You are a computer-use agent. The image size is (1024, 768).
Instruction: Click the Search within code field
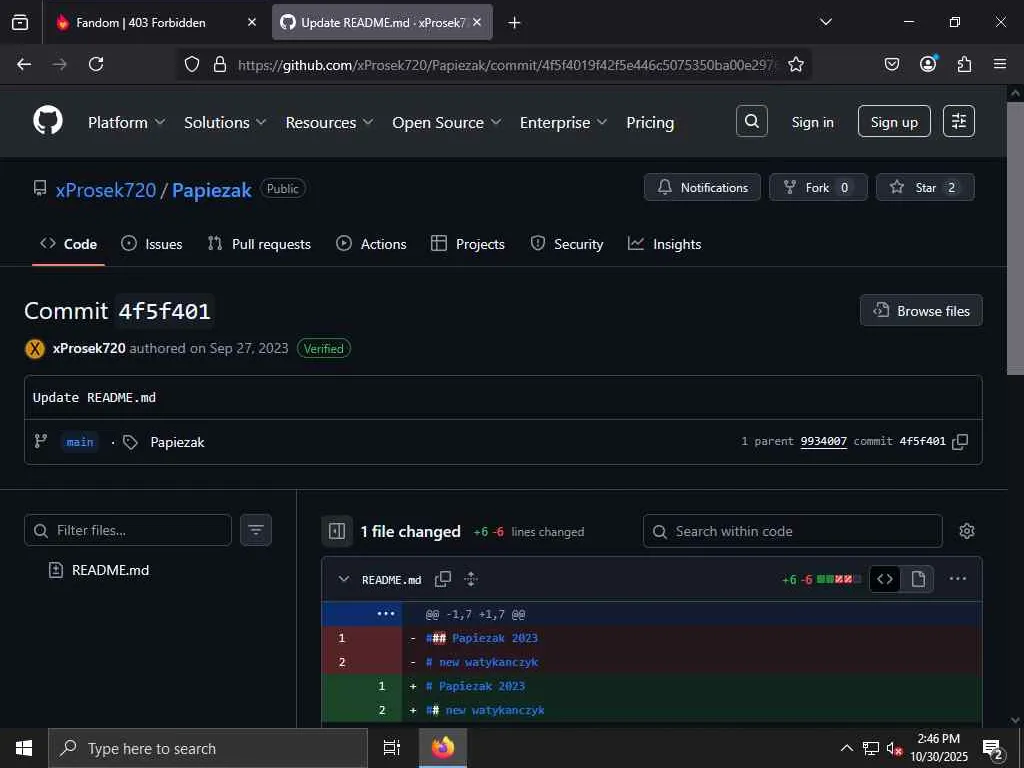tap(793, 531)
